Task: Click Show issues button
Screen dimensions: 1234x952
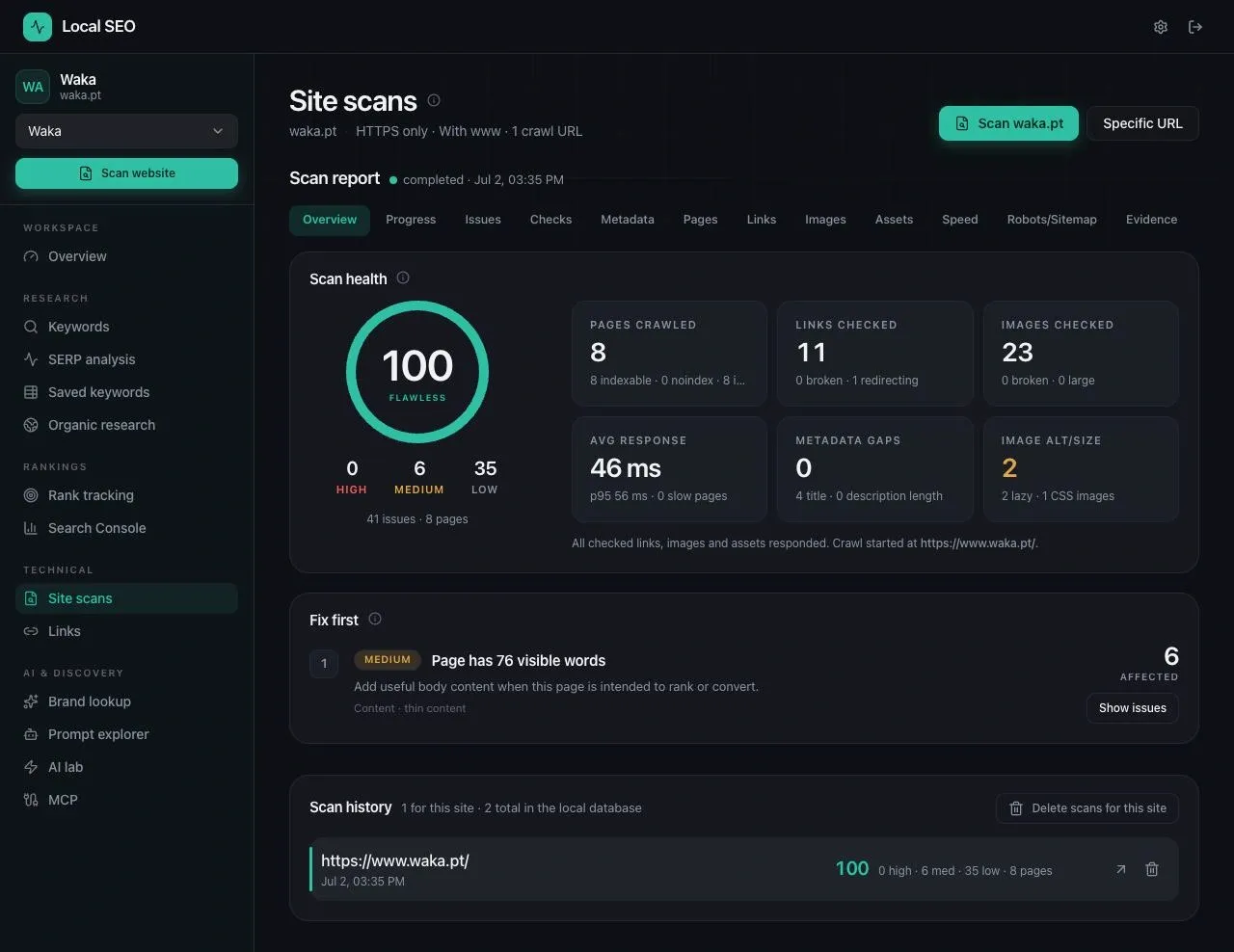Action: [1132, 708]
